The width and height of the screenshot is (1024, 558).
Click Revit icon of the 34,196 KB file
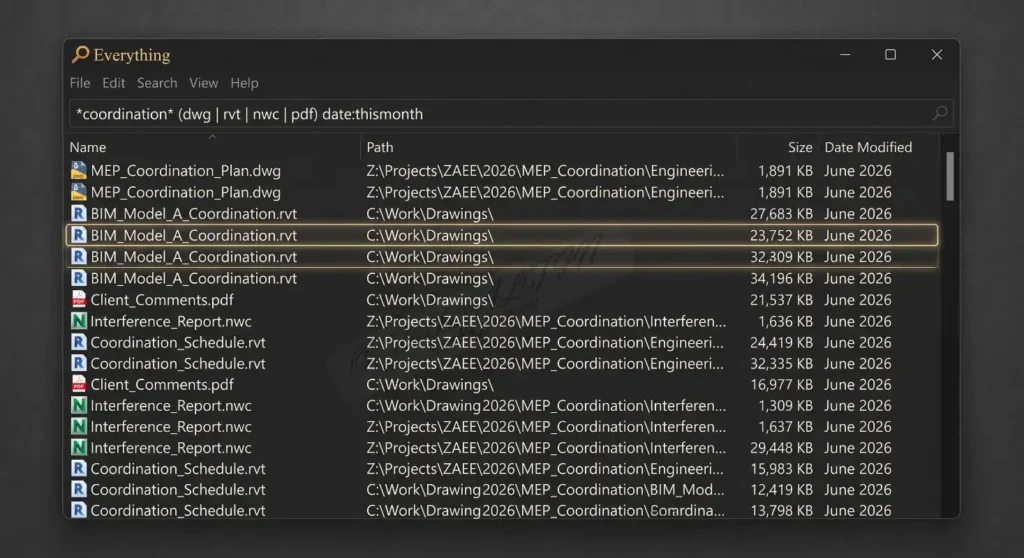[x=78, y=278]
